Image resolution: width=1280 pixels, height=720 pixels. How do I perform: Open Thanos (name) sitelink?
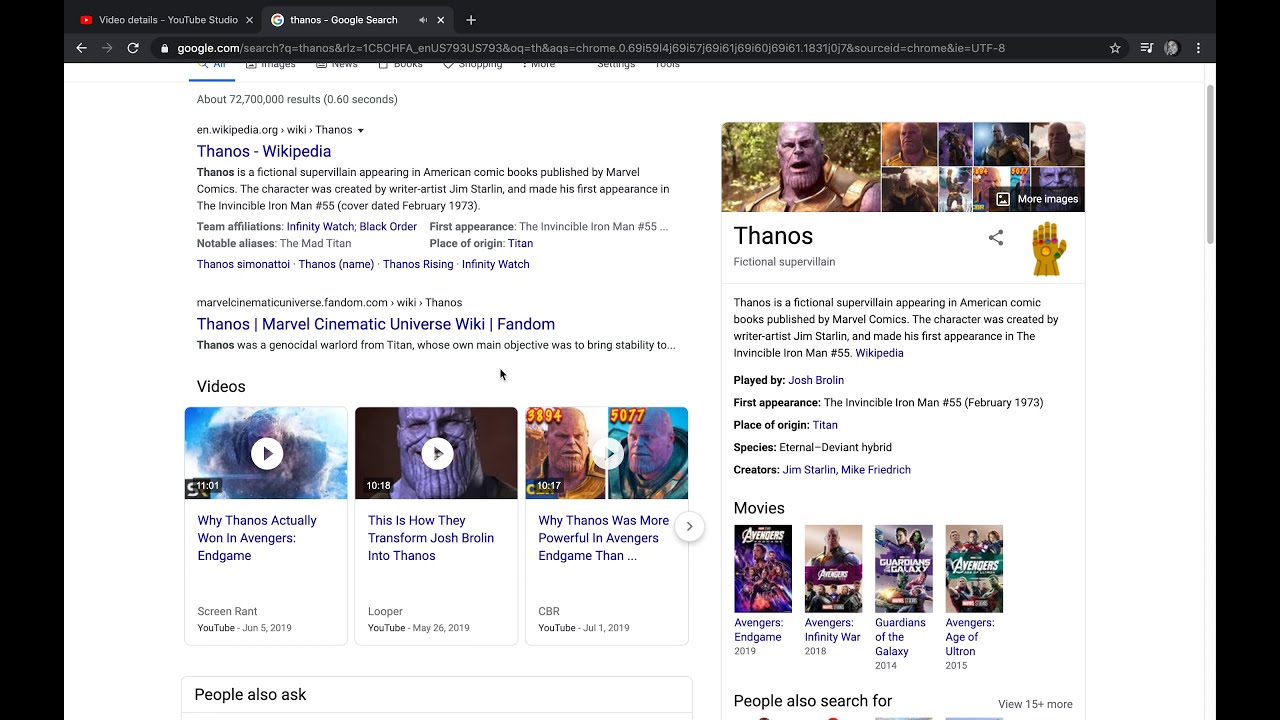point(336,264)
